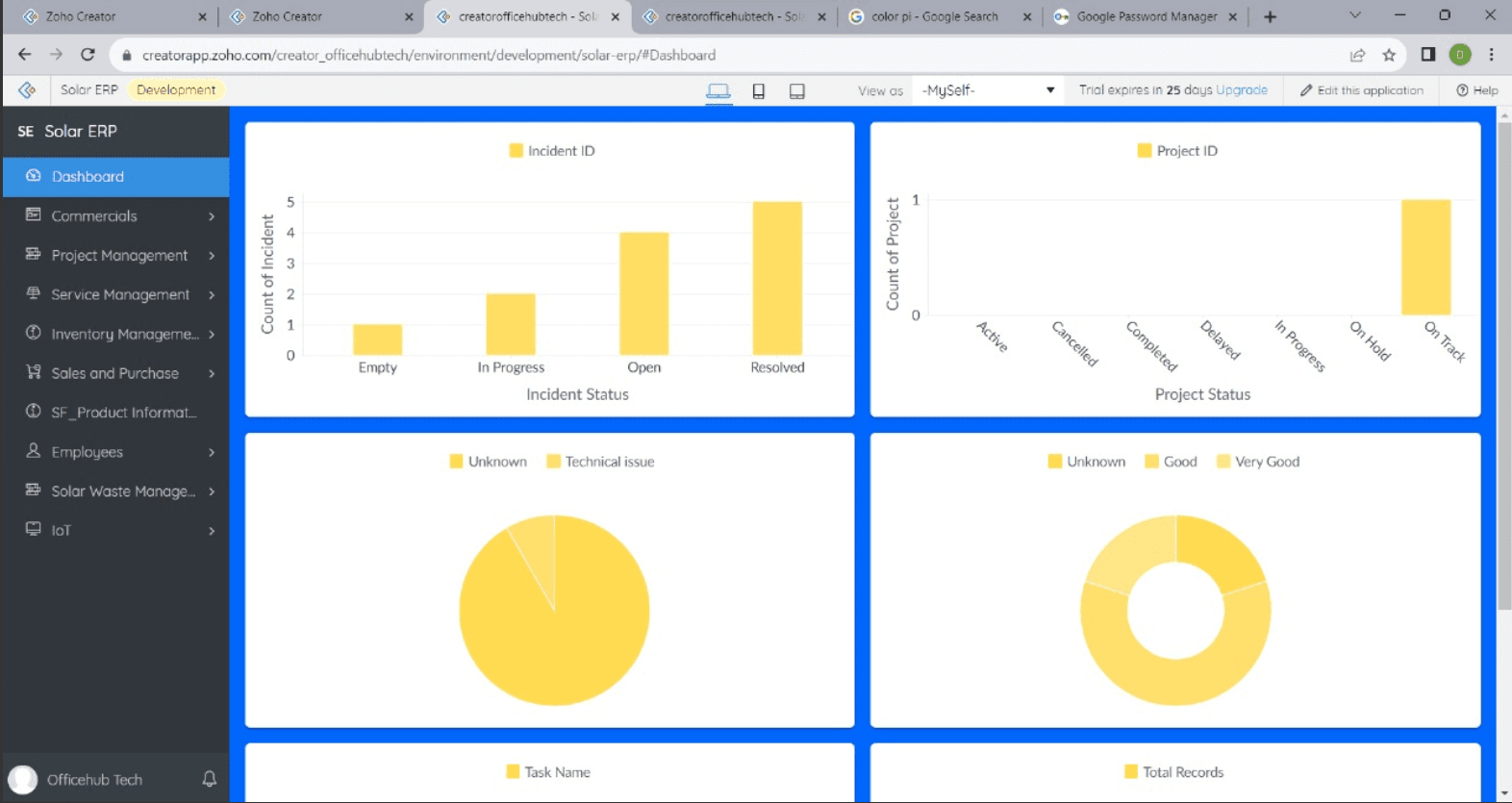The height and width of the screenshot is (803, 1512).
Task: Toggle Unknown legend in pie chart
Action: (x=488, y=462)
